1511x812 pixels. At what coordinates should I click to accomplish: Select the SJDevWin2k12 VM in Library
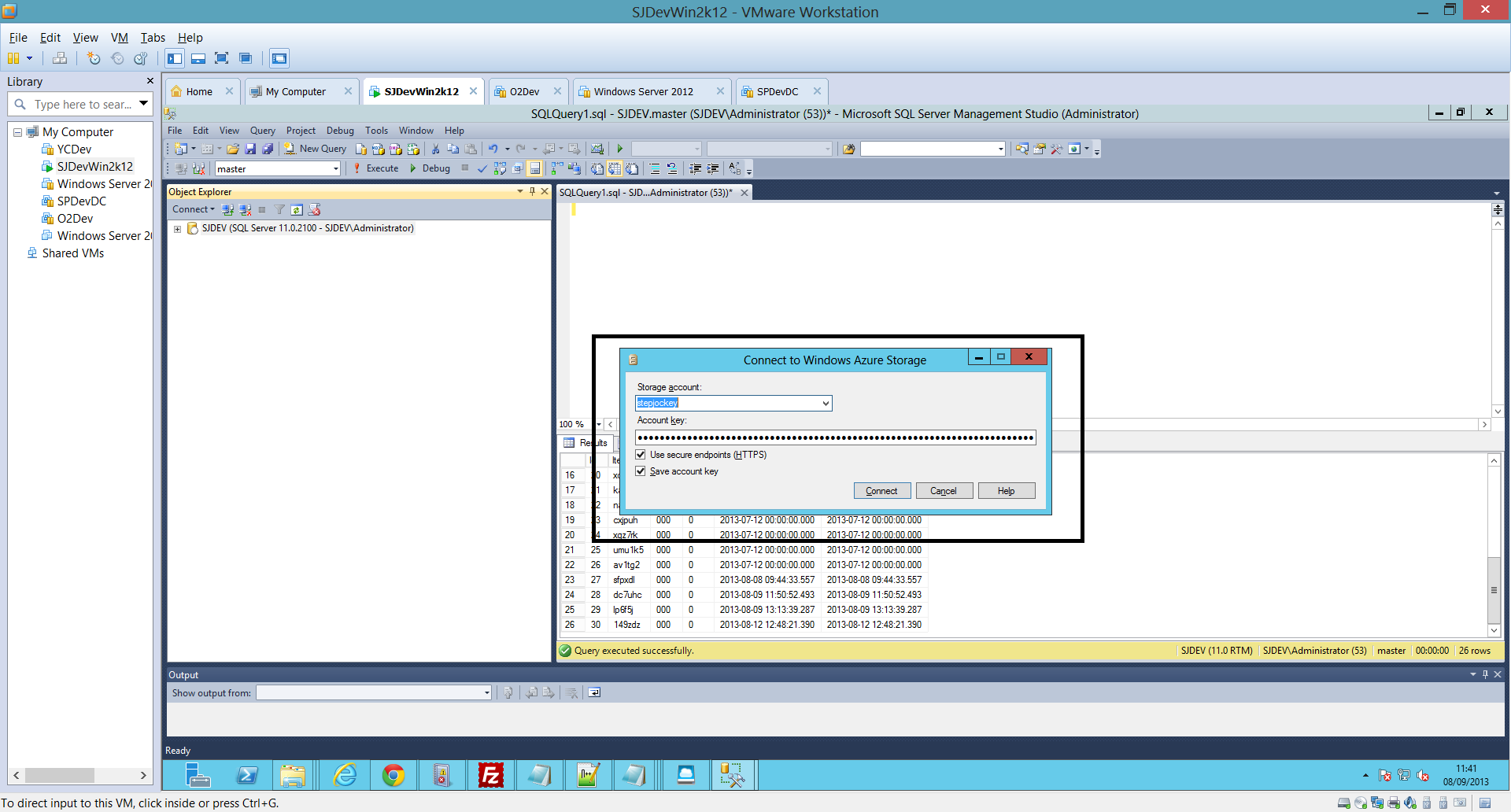pyautogui.click(x=94, y=167)
